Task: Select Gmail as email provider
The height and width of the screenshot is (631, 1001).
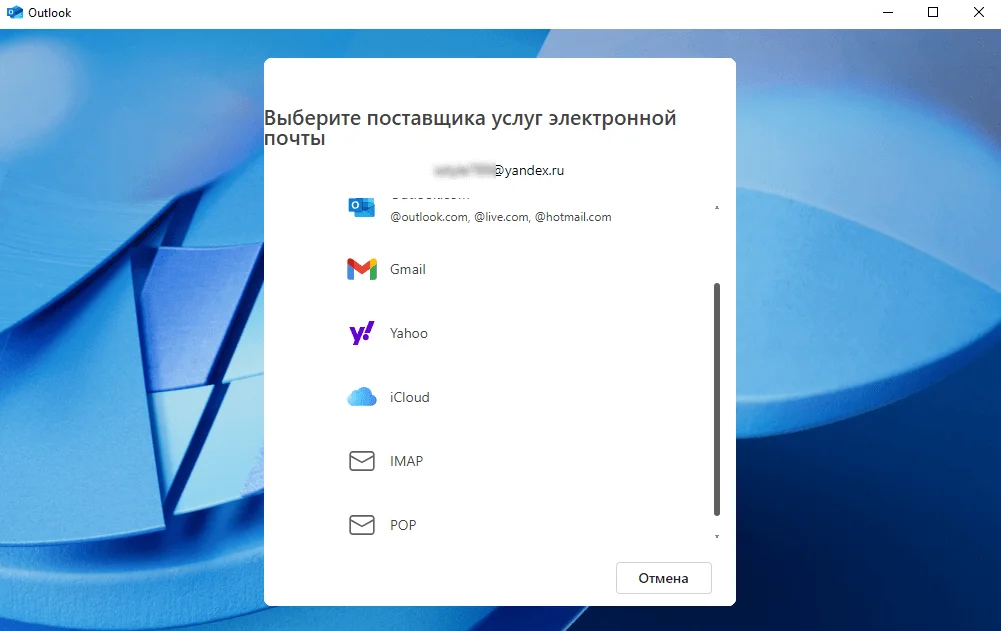Action: click(x=408, y=270)
